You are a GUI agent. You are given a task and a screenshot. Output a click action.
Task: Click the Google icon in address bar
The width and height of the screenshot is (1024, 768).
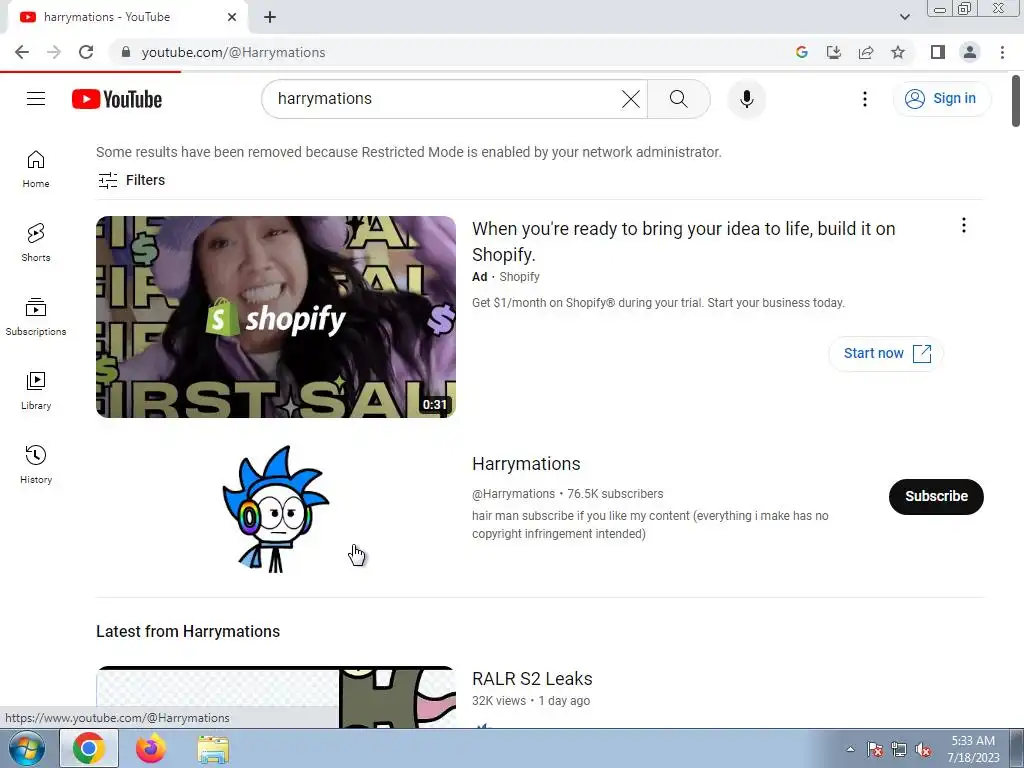(802, 52)
